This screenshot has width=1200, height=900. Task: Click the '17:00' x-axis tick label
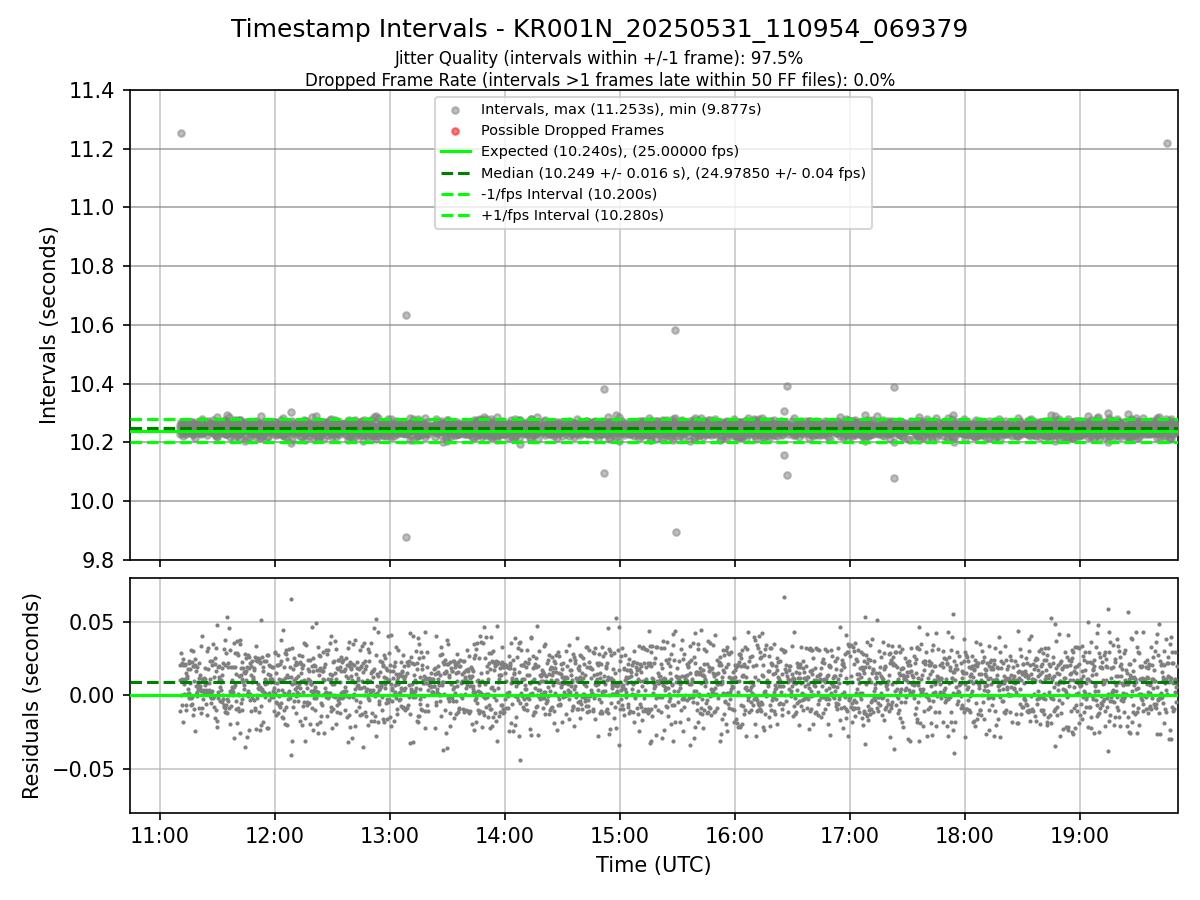click(849, 835)
